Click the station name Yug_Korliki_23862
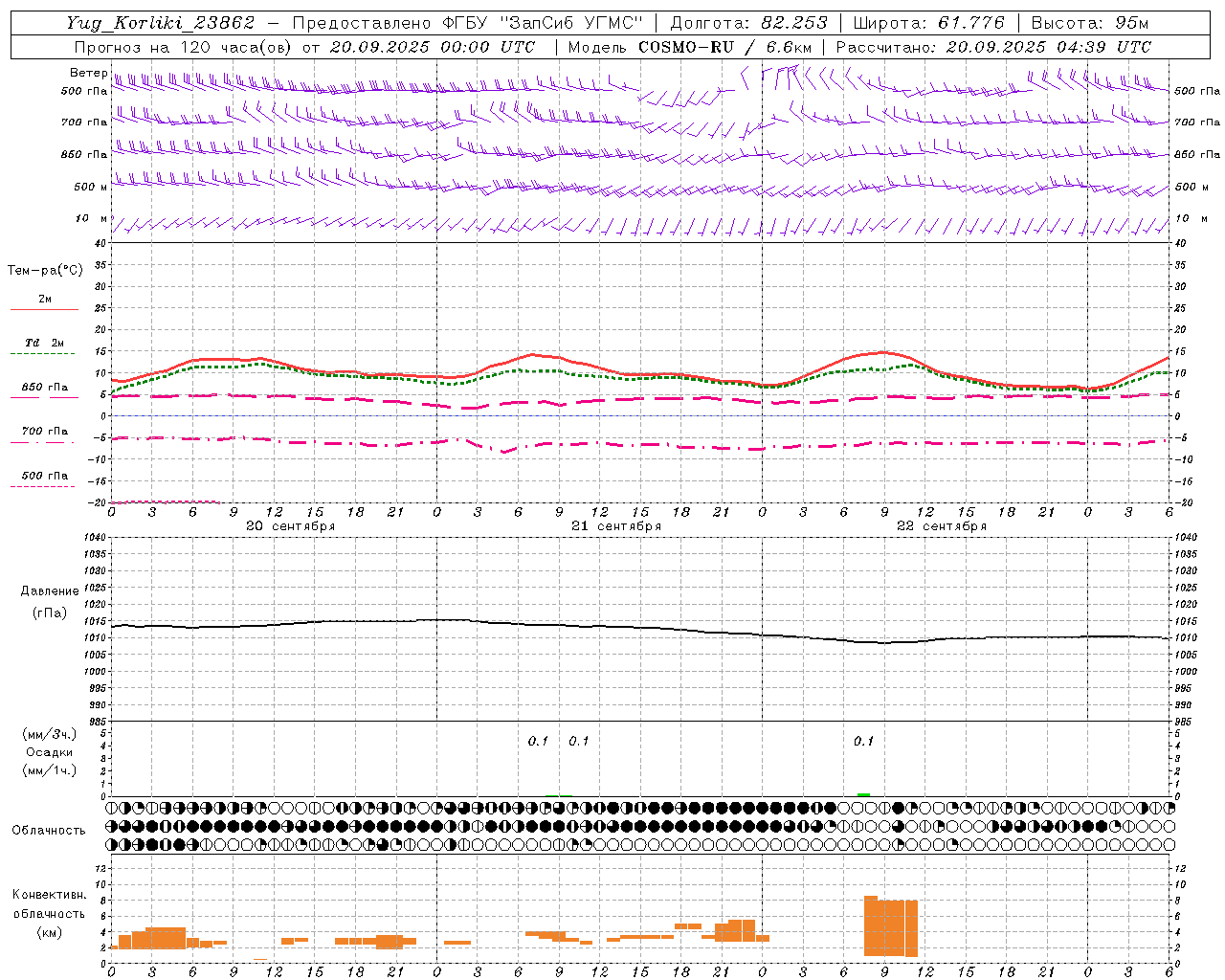The image size is (1225, 980). (x=160, y=23)
